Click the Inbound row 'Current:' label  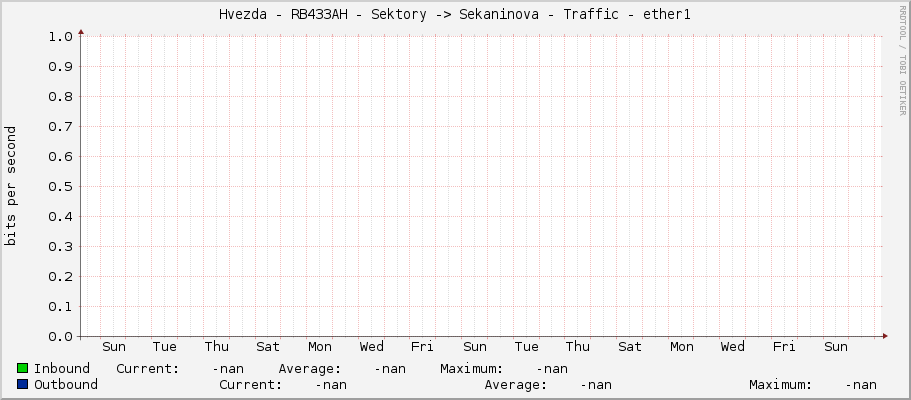pyautogui.click(x=148, y=369)
